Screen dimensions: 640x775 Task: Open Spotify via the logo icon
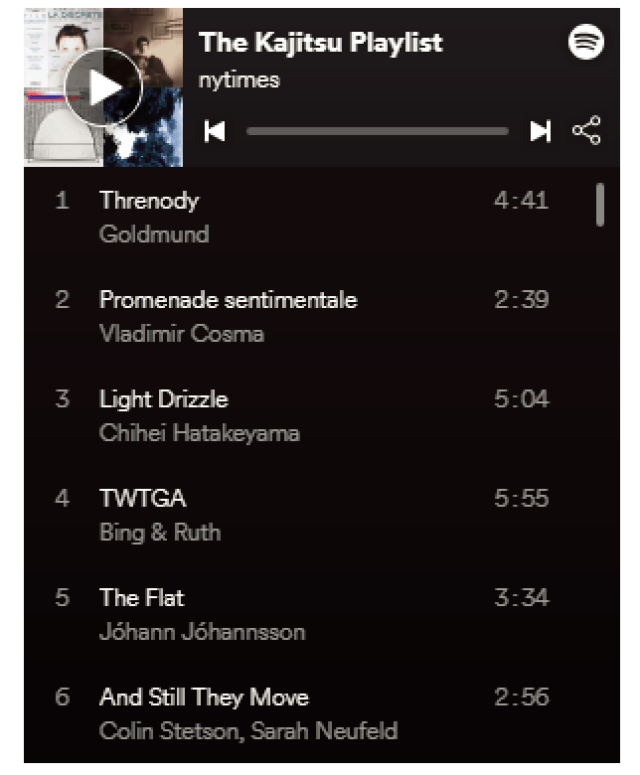(586, 42)
